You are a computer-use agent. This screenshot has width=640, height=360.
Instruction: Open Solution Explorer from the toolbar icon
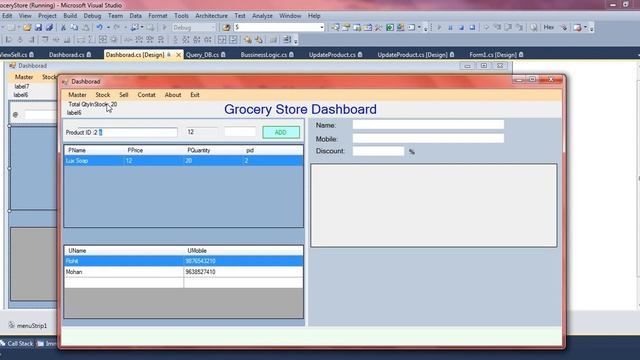[335, 27]
